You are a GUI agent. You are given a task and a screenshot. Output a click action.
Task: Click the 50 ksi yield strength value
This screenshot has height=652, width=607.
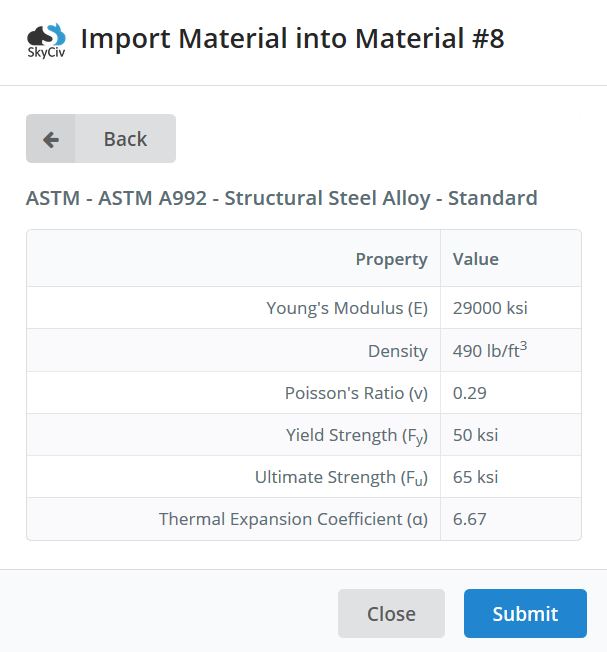[x=475, y=435]
